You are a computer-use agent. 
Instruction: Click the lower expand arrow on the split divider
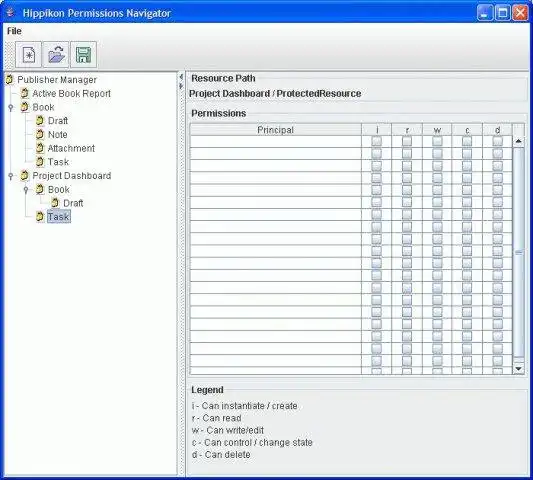[x=181, y=86]
